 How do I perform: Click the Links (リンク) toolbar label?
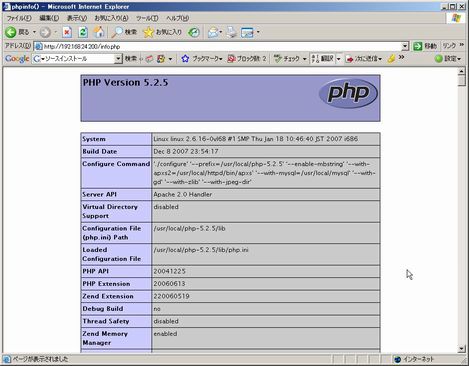[x=449, y=46]
